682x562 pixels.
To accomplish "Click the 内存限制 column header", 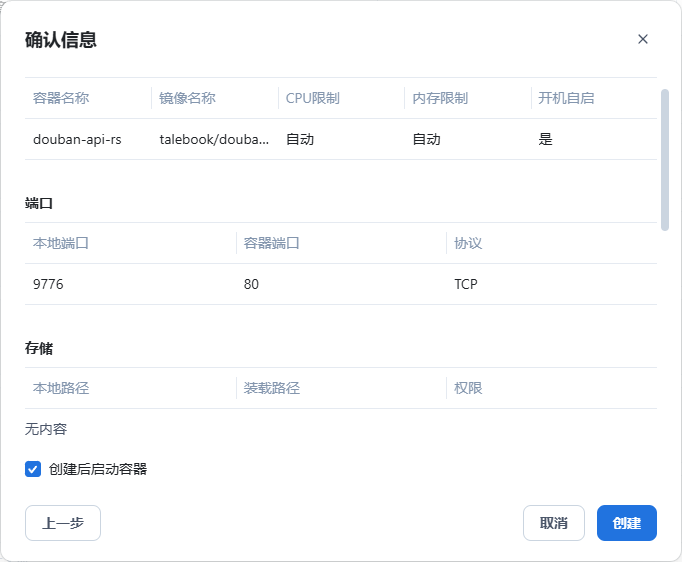I will coord(440,98).
